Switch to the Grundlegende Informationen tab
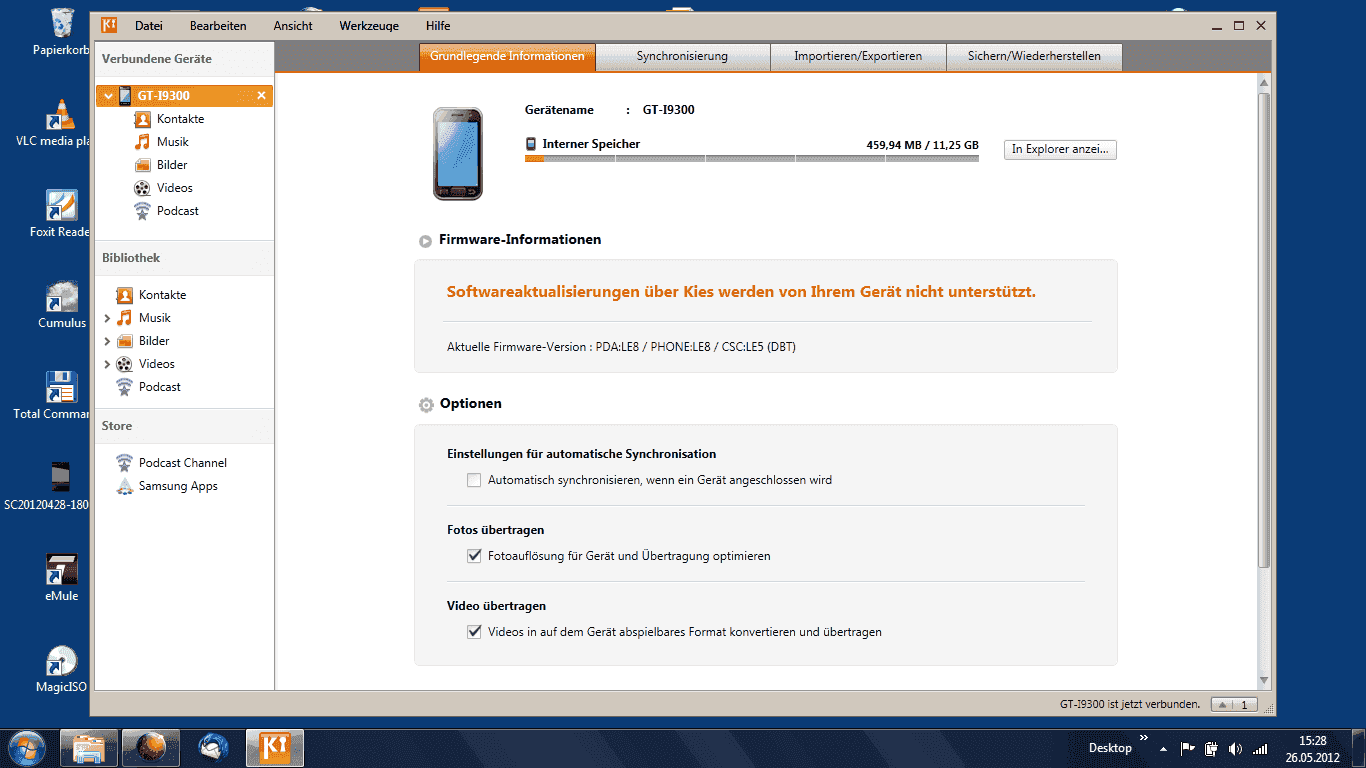1366x768 pixels. point(507,57)
